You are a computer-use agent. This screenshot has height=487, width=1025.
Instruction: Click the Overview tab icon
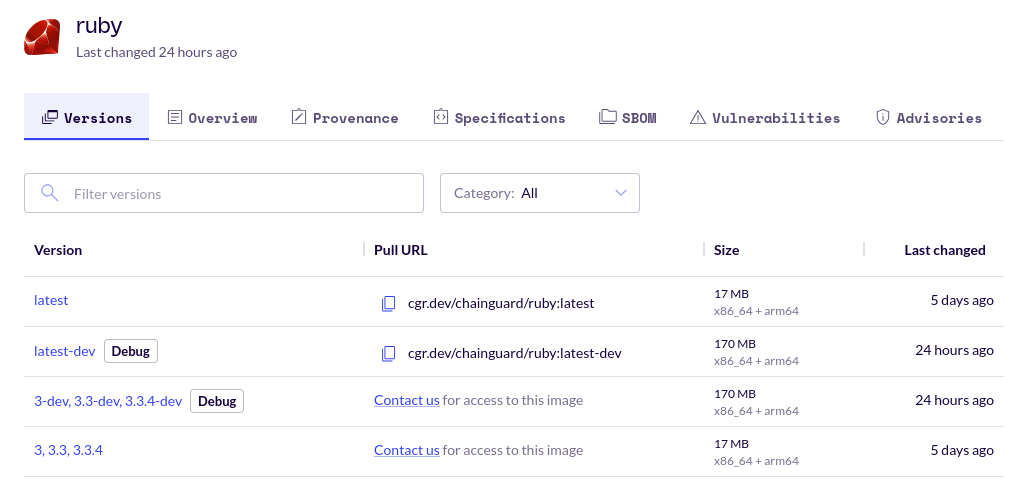coord(175,118)
